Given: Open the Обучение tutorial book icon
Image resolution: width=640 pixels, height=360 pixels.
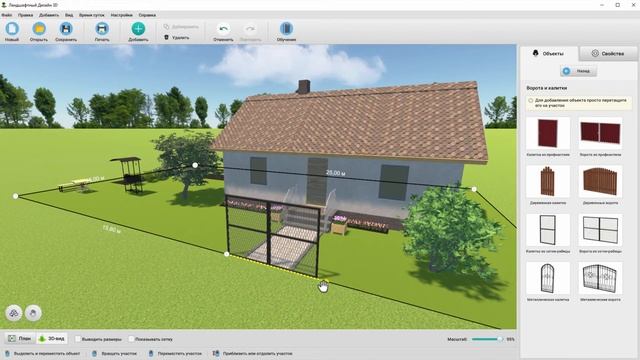Looking at the screenshot, I should pyautogui.click(x=286, y=29).
